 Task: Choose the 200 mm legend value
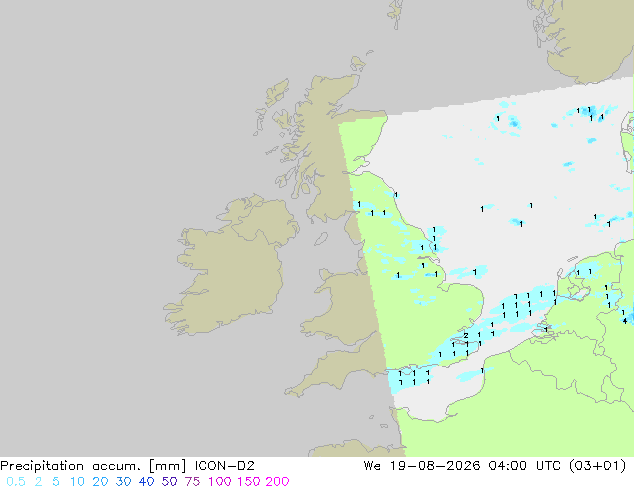click(x=277, y=482)
